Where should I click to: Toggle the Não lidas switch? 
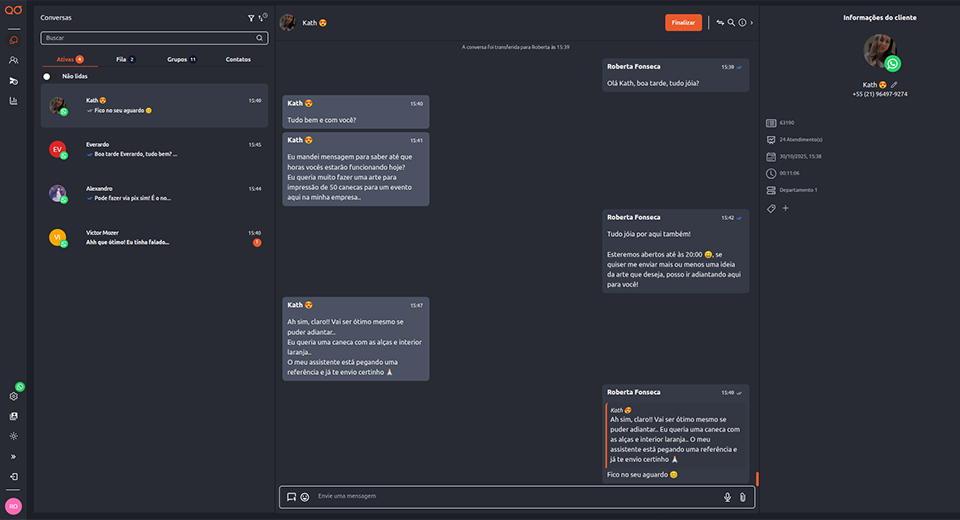pos(47,76)
